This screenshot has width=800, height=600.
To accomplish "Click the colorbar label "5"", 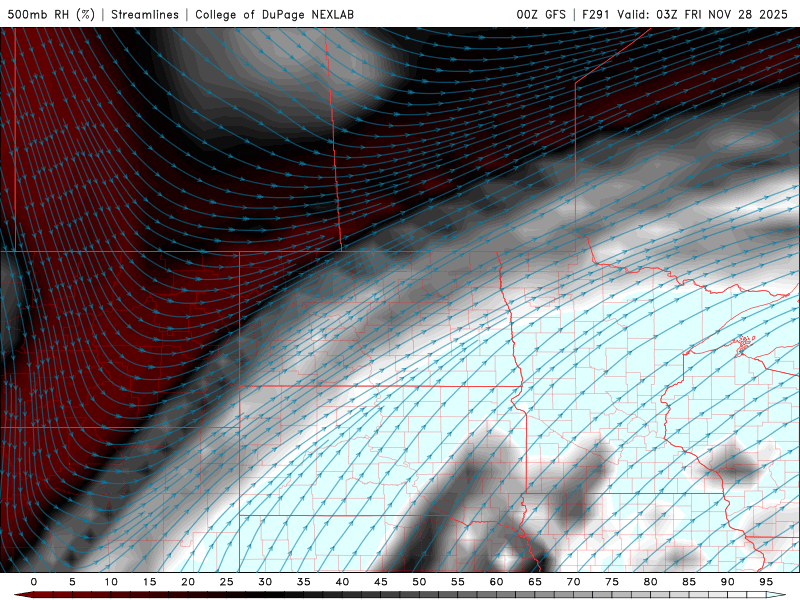I will click(72, 582).
